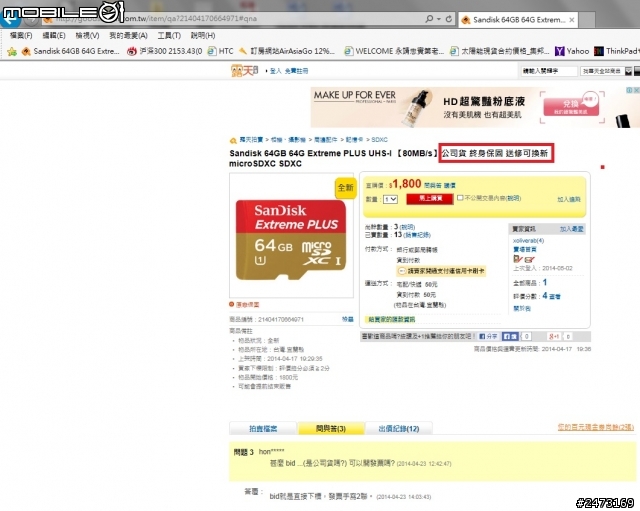Viewport: 640px width, 511px height.
Task: Click the Ruten 露天 site logo
Action: coord(244,71)
